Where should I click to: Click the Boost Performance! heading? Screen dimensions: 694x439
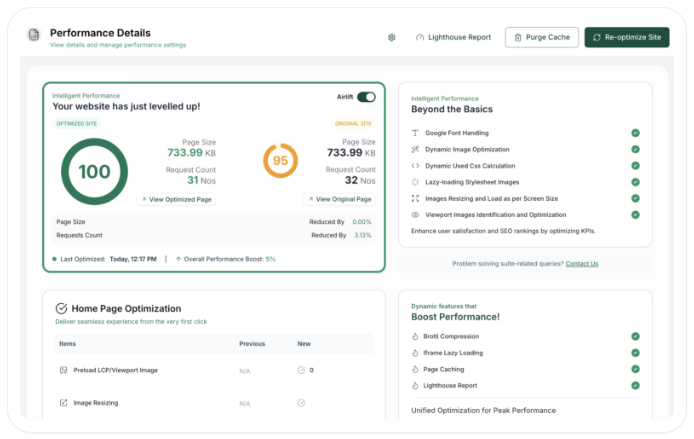[x=455, y=317]
